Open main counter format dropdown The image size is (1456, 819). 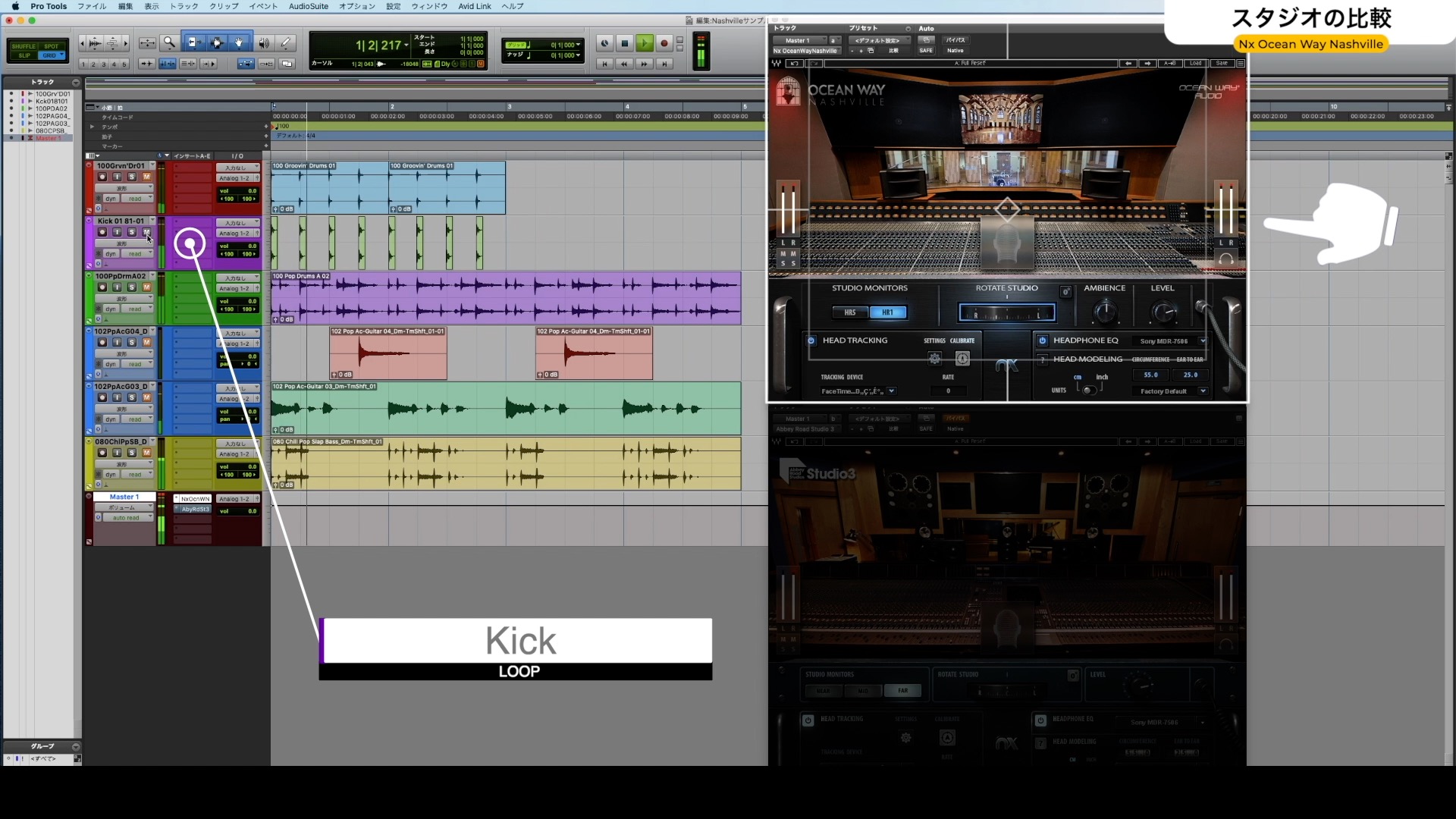(x=406, y=45)
